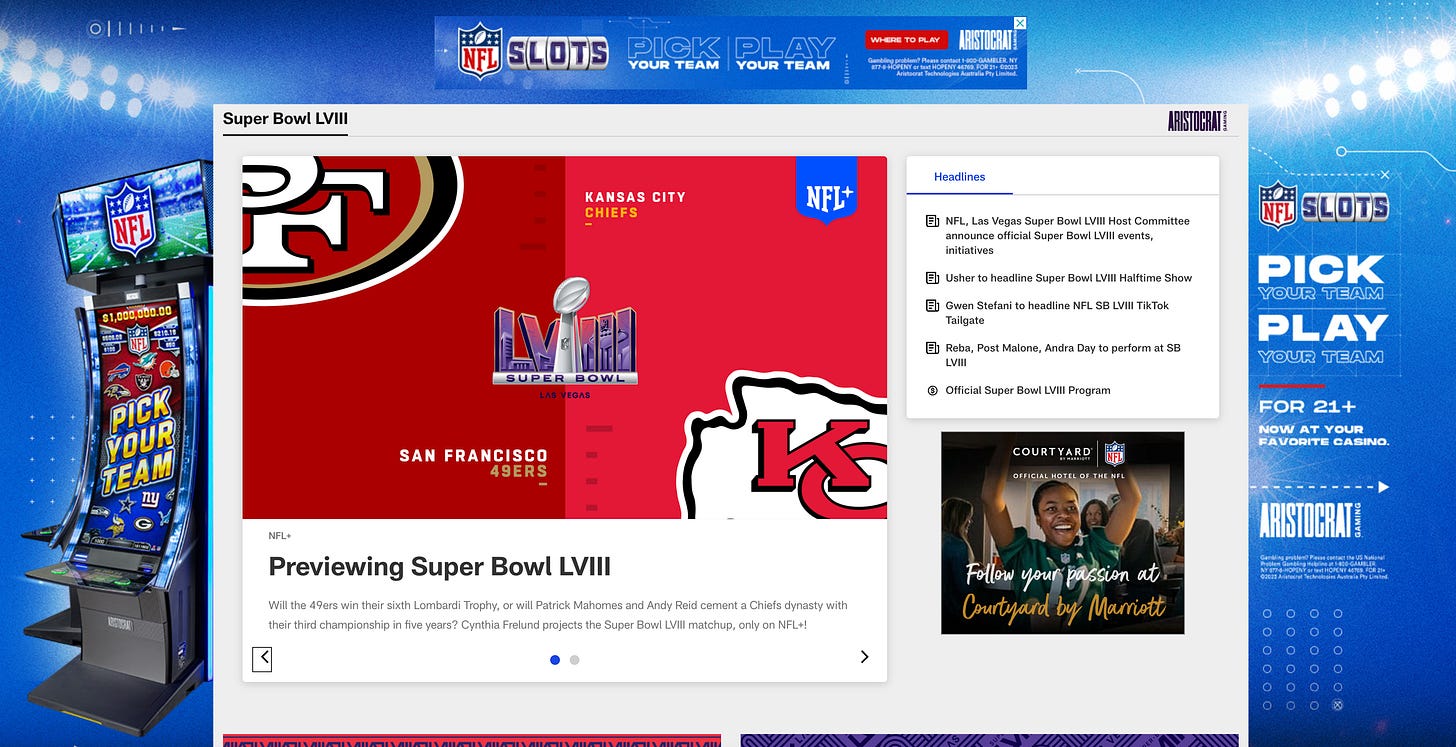
Task: Click article icon beside Usher headline
Action: tap(932, 278)
